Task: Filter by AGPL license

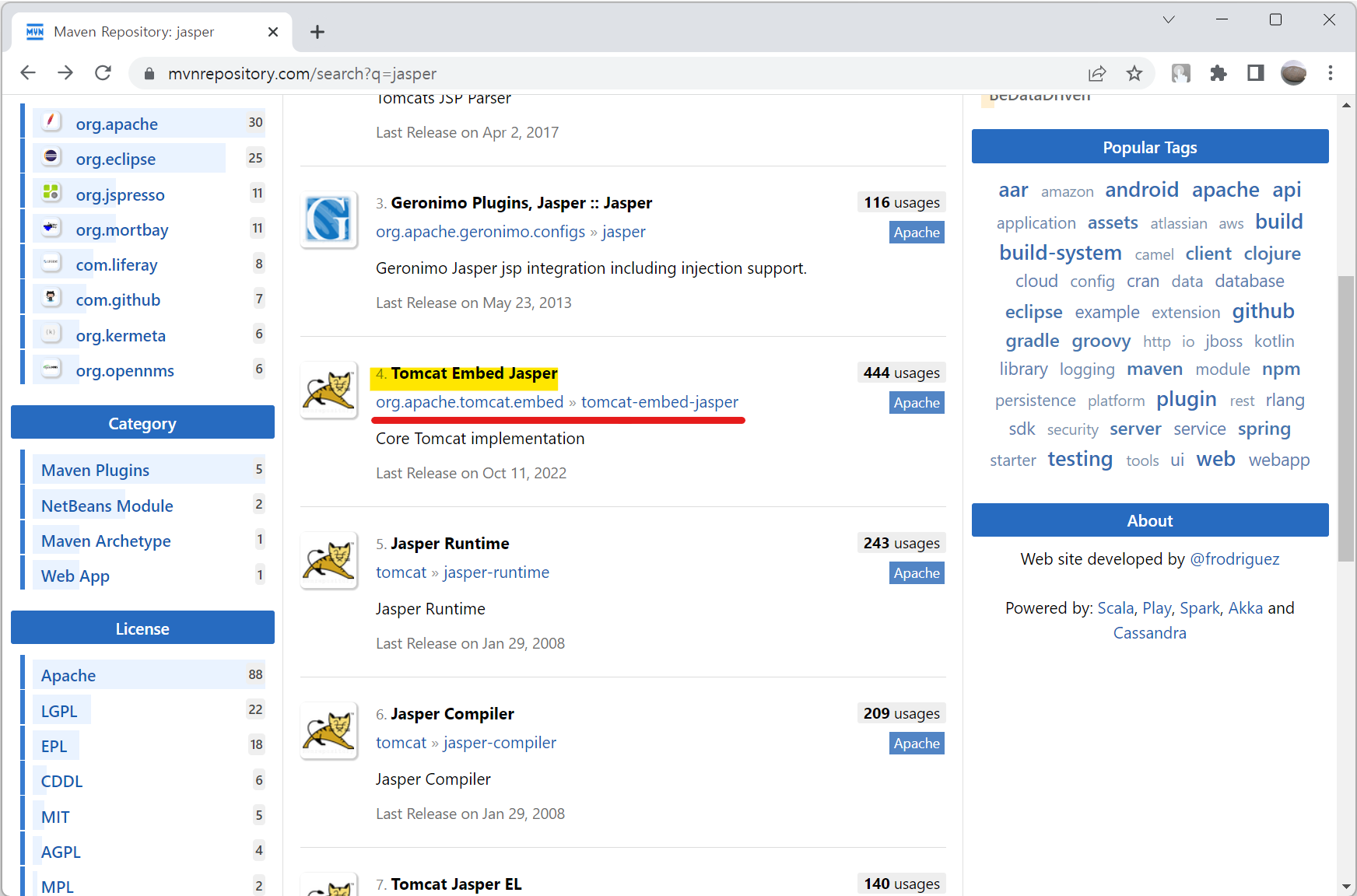Action: click(61, 852)
